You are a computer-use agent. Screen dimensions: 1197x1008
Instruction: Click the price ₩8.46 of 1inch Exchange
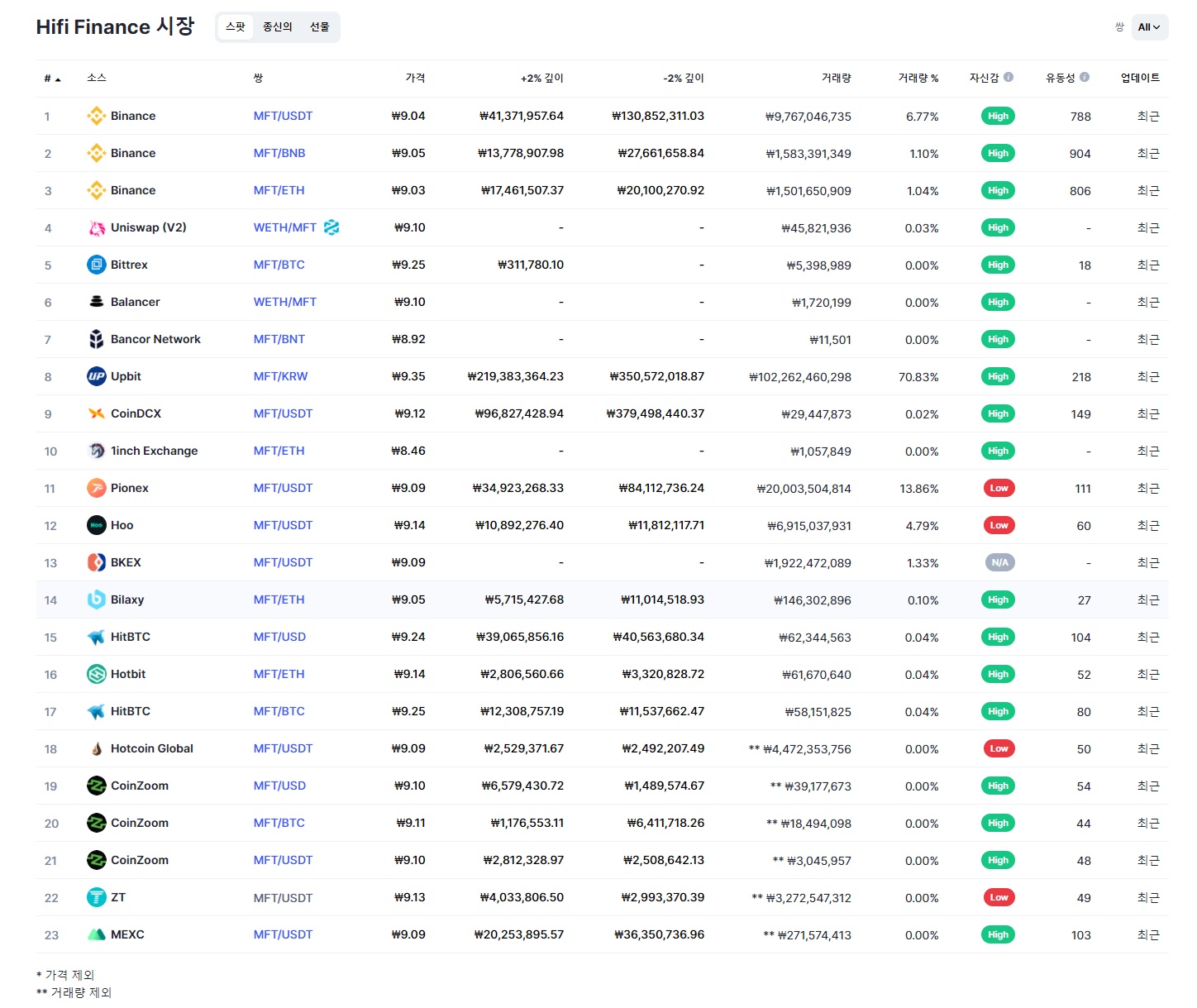pyautogui.click(x=408, y=451)
